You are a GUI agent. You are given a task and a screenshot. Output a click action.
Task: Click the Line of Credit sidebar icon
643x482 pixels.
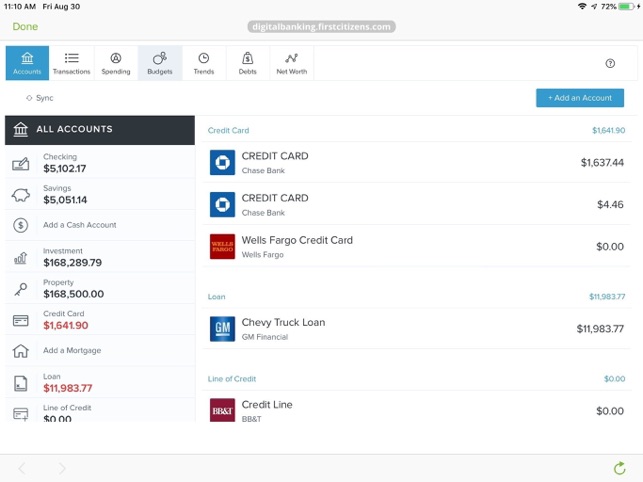[x=21, y=414]
